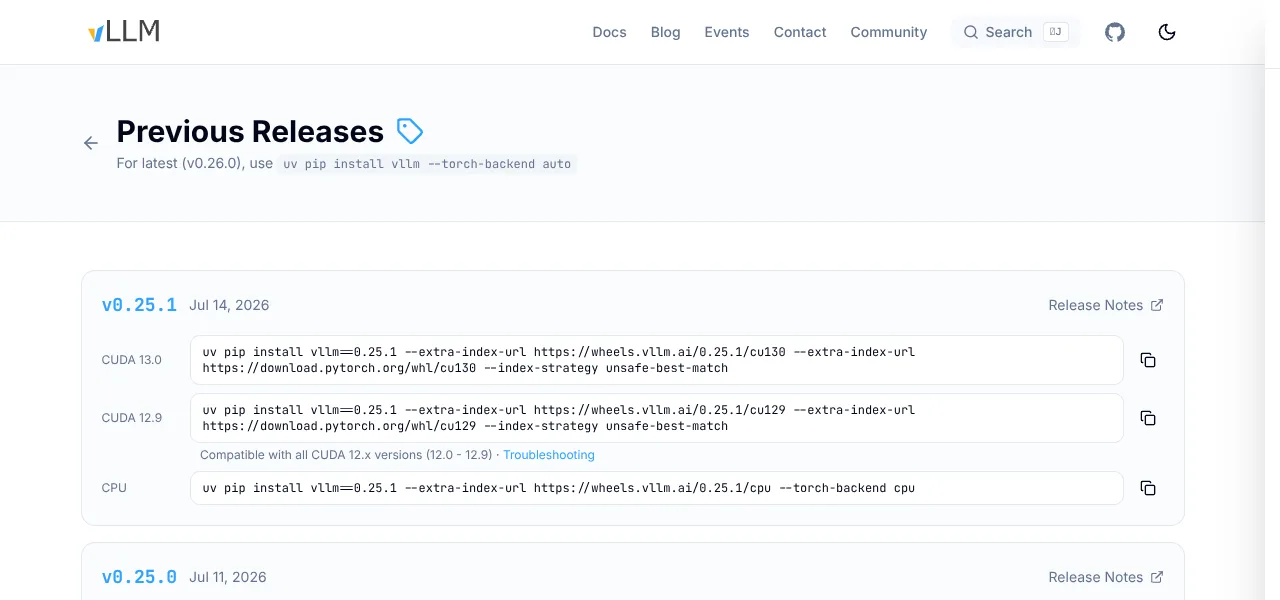
Task: Select the CUDA 13.0 install command text
Action: point(657,360)
